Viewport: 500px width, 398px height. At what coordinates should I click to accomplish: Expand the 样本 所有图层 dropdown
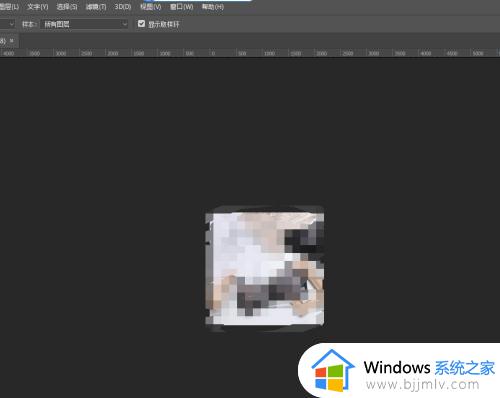84,24
